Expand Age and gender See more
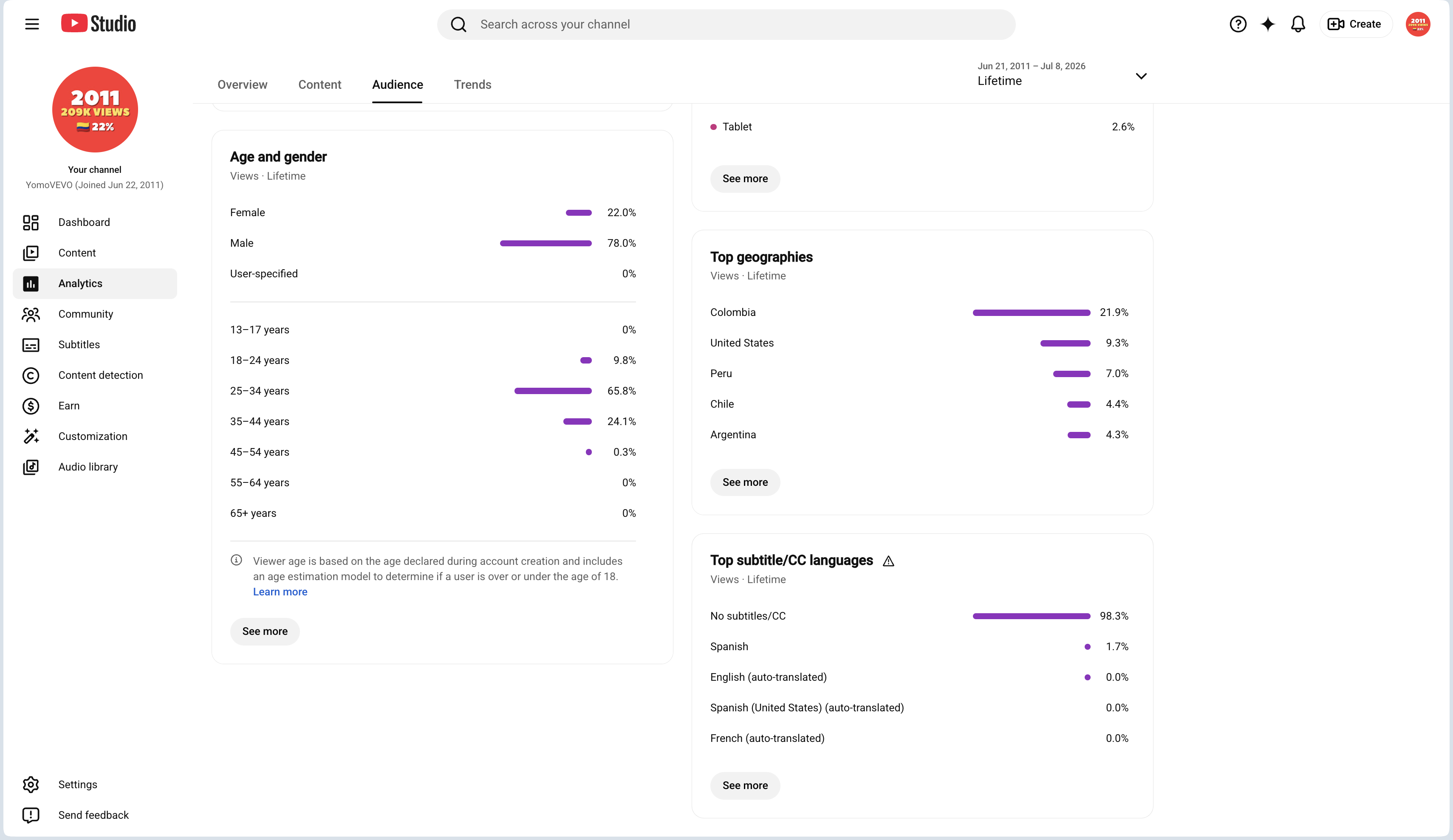 click(265, 631)
